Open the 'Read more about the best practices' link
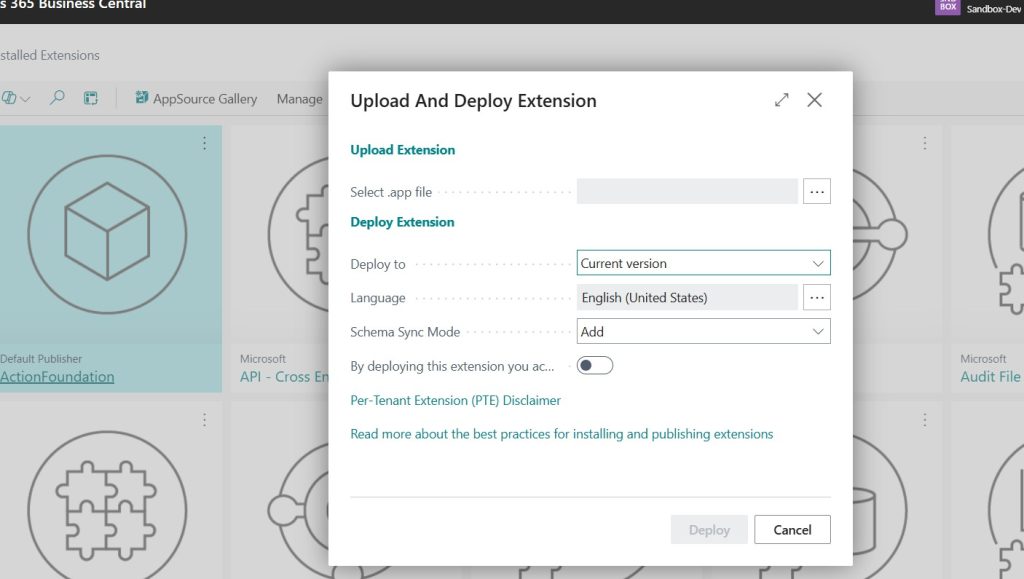This screenshot has width=1024, height=579. click(x=562, y=434)
